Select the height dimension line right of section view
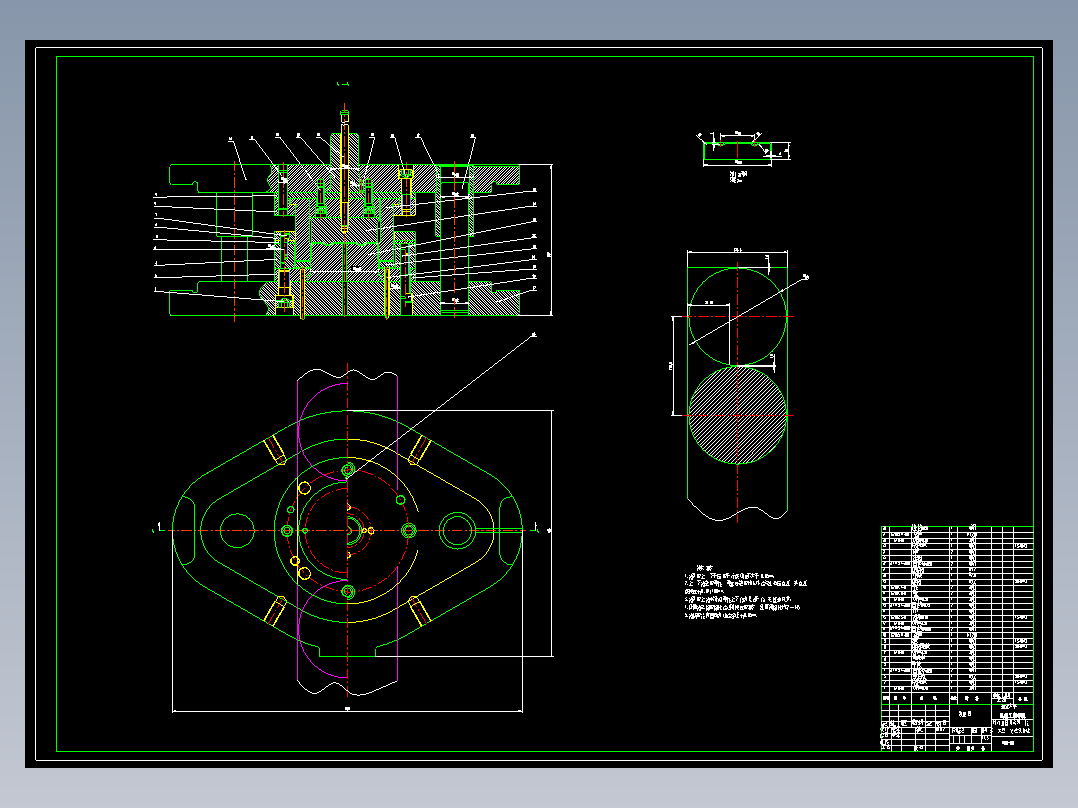1078x808 pixels. tap(550, 240)
